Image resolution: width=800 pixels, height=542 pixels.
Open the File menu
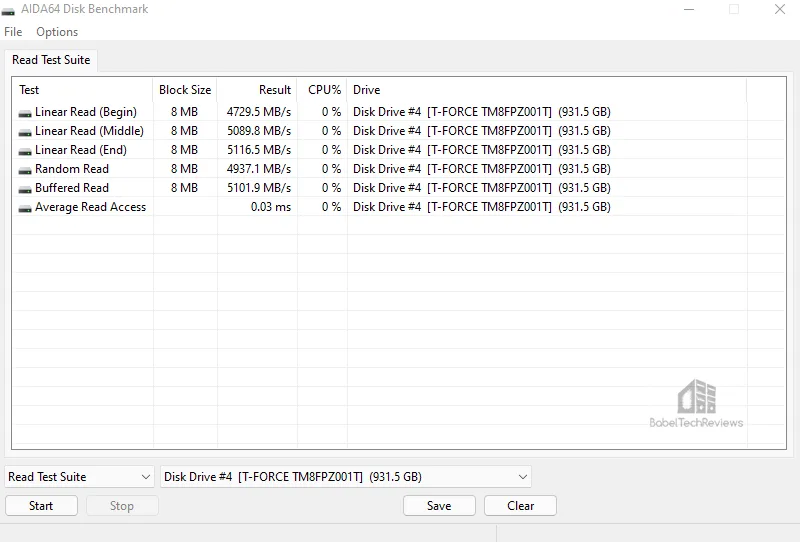click(x=13, y=32)
